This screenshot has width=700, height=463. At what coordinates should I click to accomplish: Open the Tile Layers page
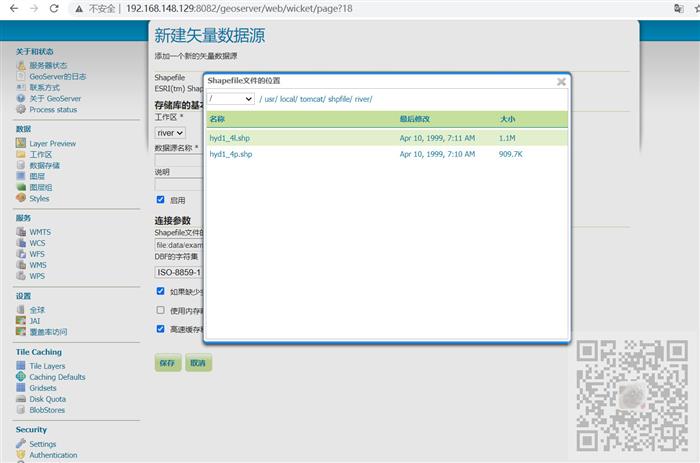click(x=47, y=366)
